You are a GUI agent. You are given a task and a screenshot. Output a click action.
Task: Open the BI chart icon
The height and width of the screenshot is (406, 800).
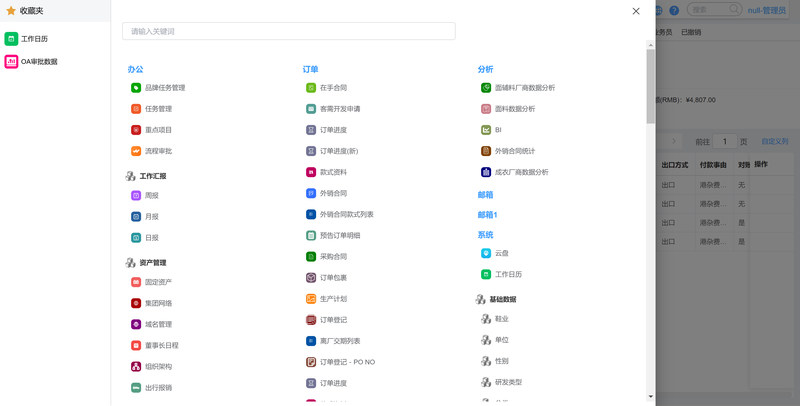click(x=486, y=130)
